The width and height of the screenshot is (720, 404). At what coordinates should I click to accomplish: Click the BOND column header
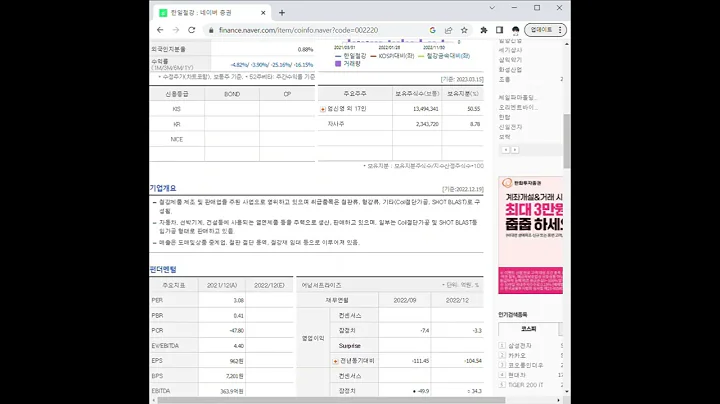click(x=232, y=94)
